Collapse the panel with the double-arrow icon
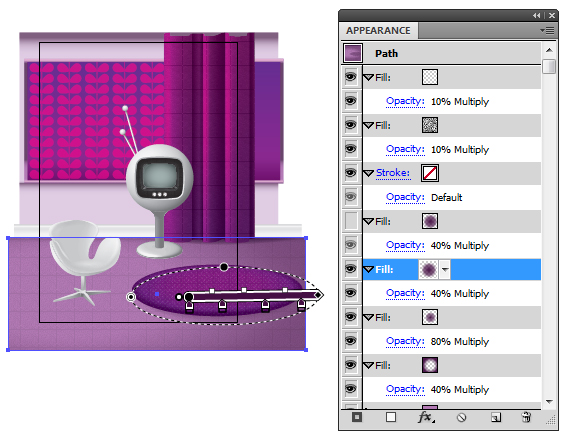This screenshot has width=573, height=444. click(x=536, y=15)
